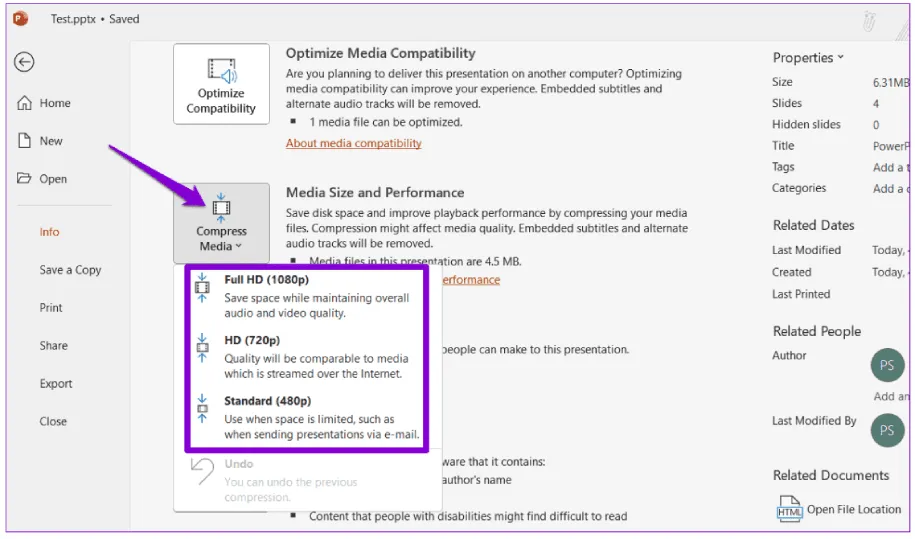
Task: Click the New document icon
Action: coord(25,141)
